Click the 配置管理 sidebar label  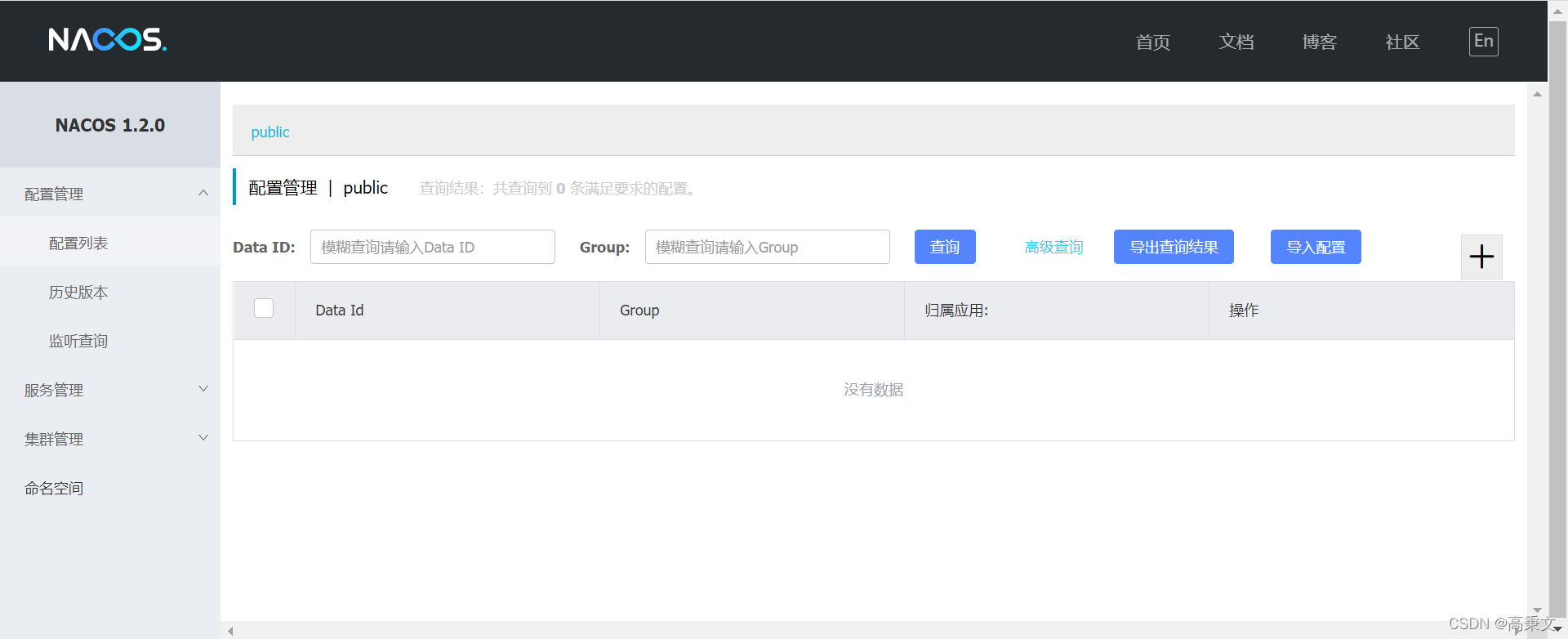[x=54, y=194]
